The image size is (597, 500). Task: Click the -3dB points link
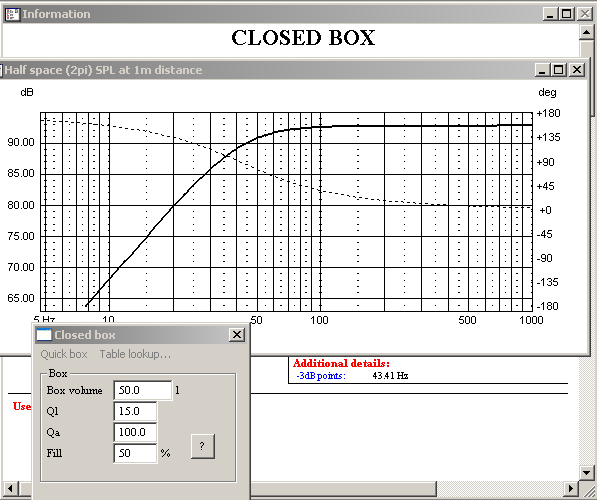321,376
